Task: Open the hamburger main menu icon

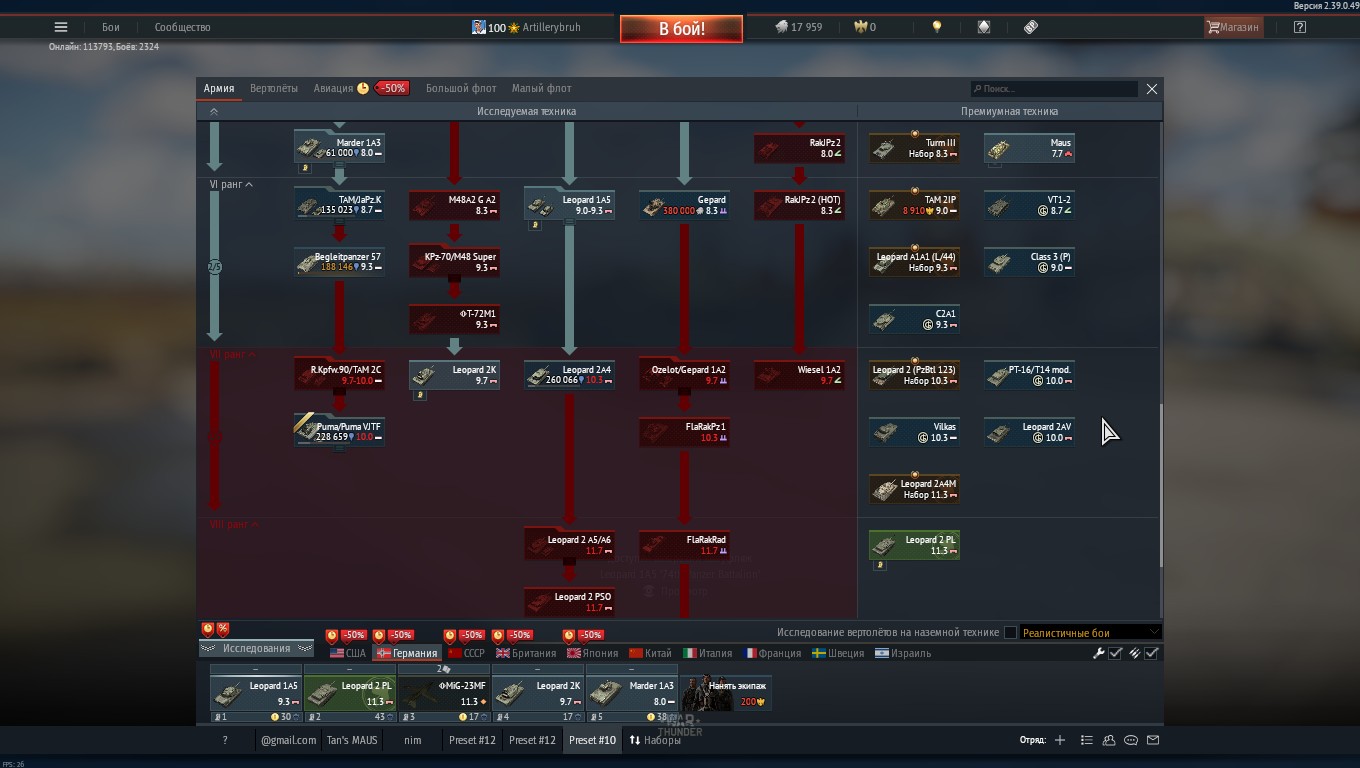Action: pyautogui.click(x=61, y=27)
